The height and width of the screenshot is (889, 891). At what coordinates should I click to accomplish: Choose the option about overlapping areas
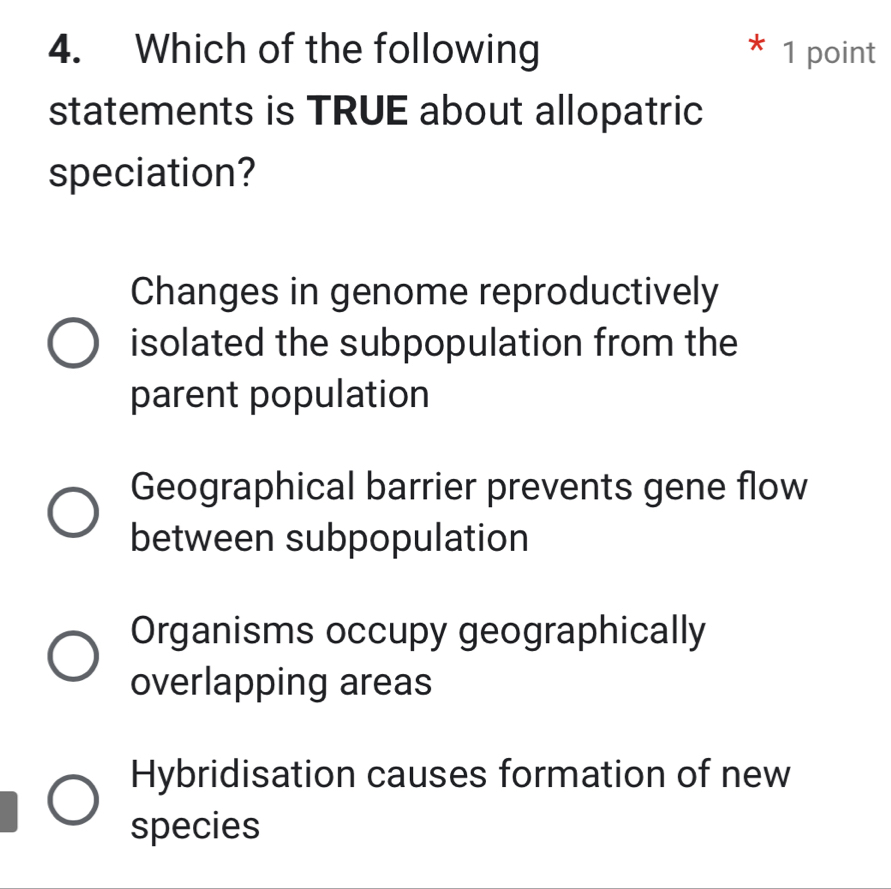[x=73, y=654]
